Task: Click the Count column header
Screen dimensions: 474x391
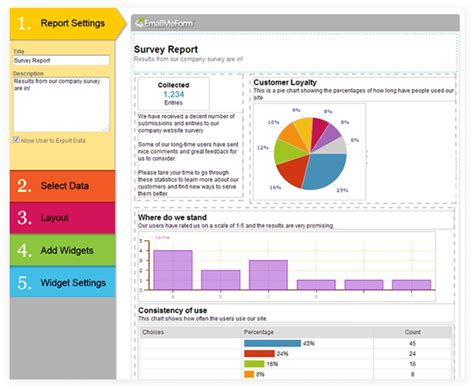Action: pos(412,332)
